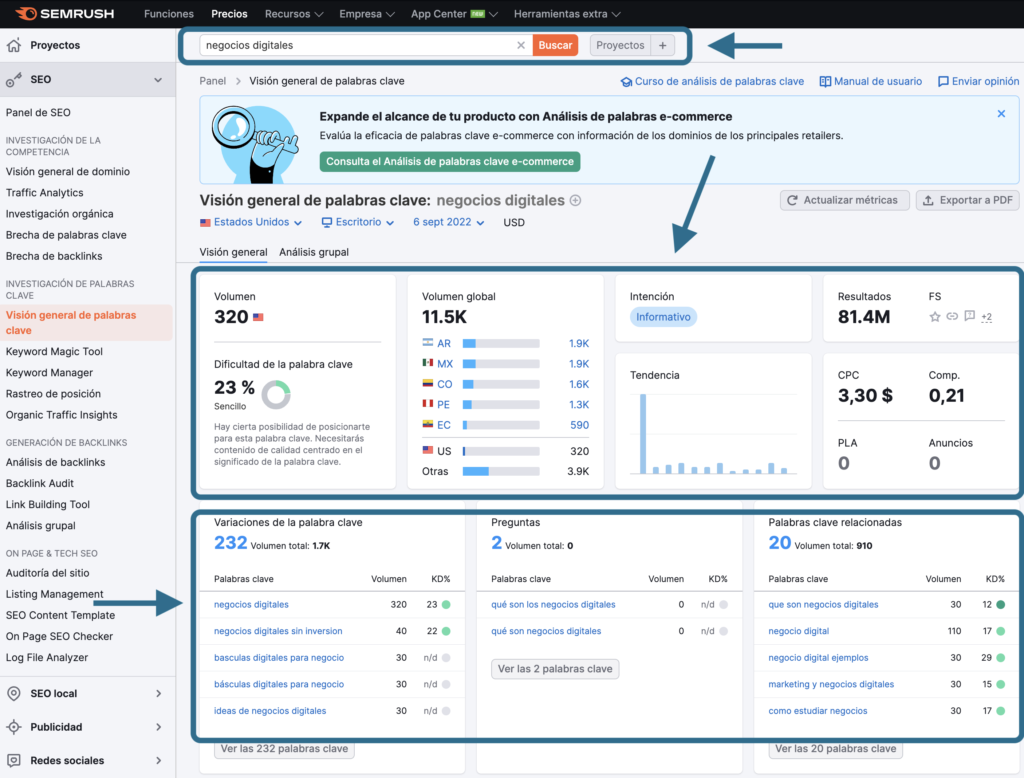This screenshot has height=778, width=1024.
Task: Clear the search field using the X icon
Action: 520,45
